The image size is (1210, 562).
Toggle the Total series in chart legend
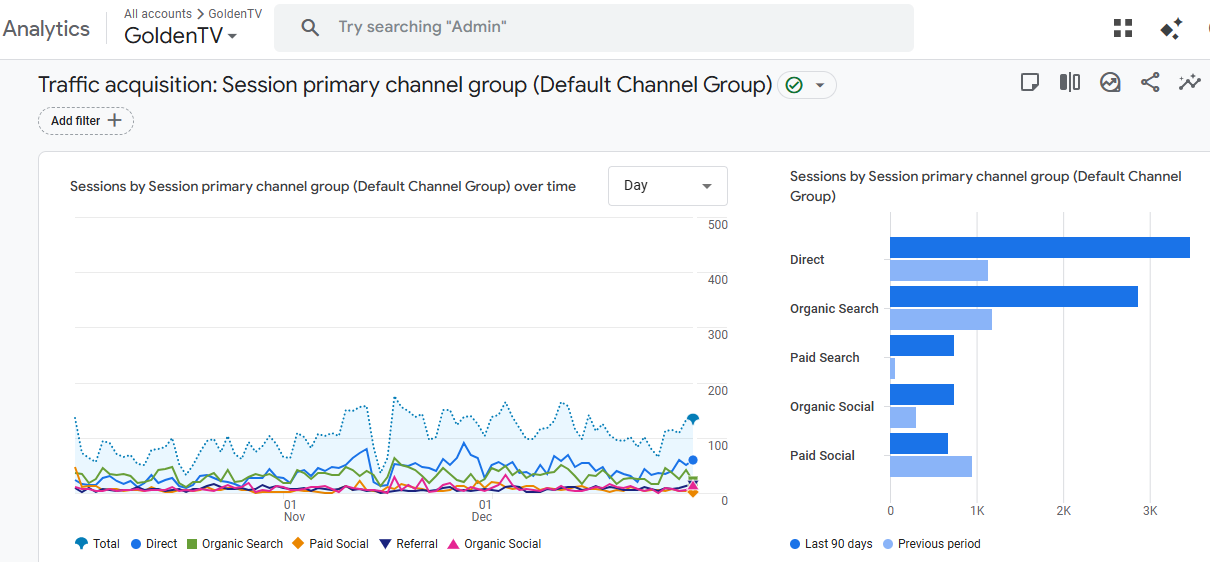pos(97,544)
